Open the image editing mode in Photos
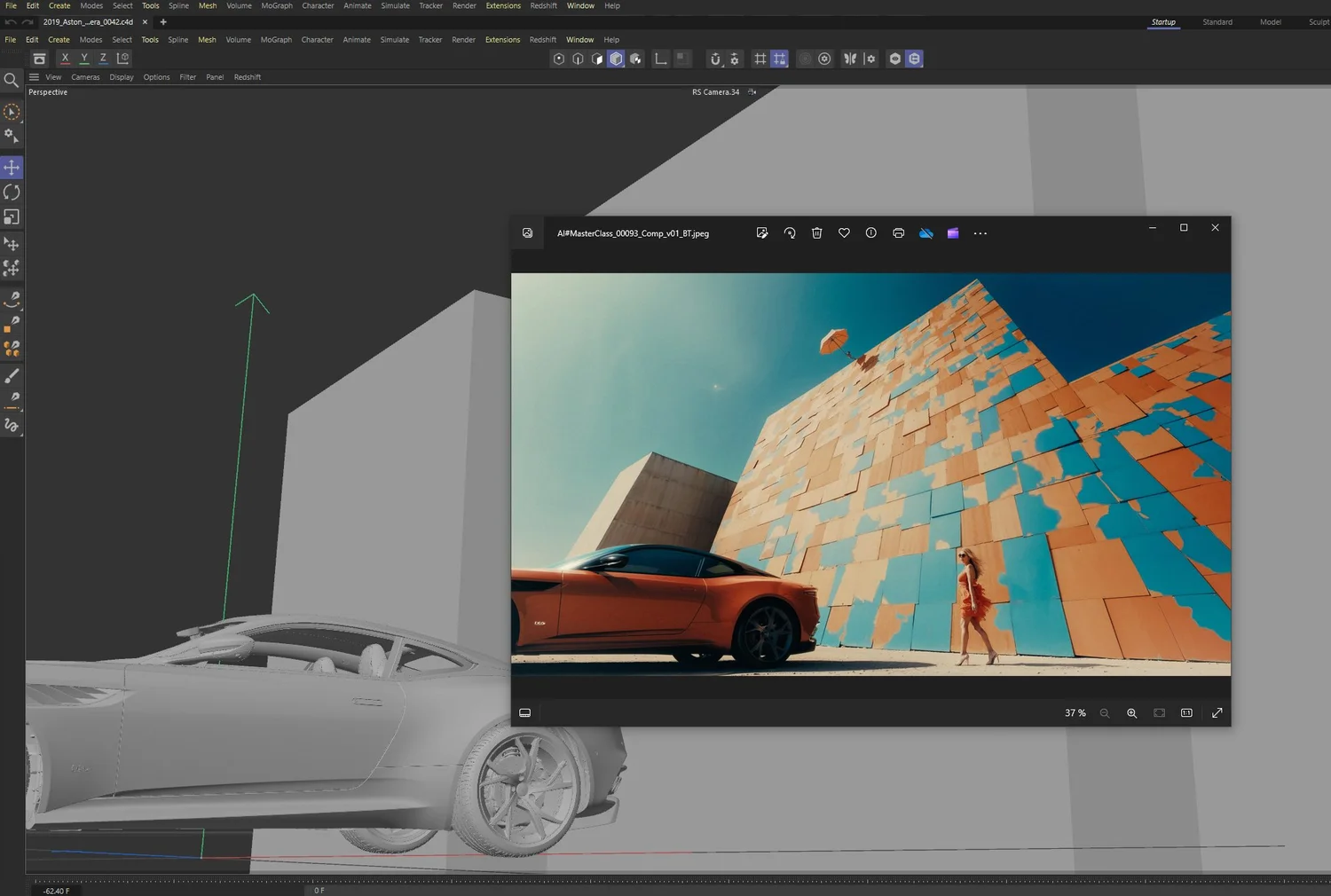 pyautogui.click(x=762, y=232)
